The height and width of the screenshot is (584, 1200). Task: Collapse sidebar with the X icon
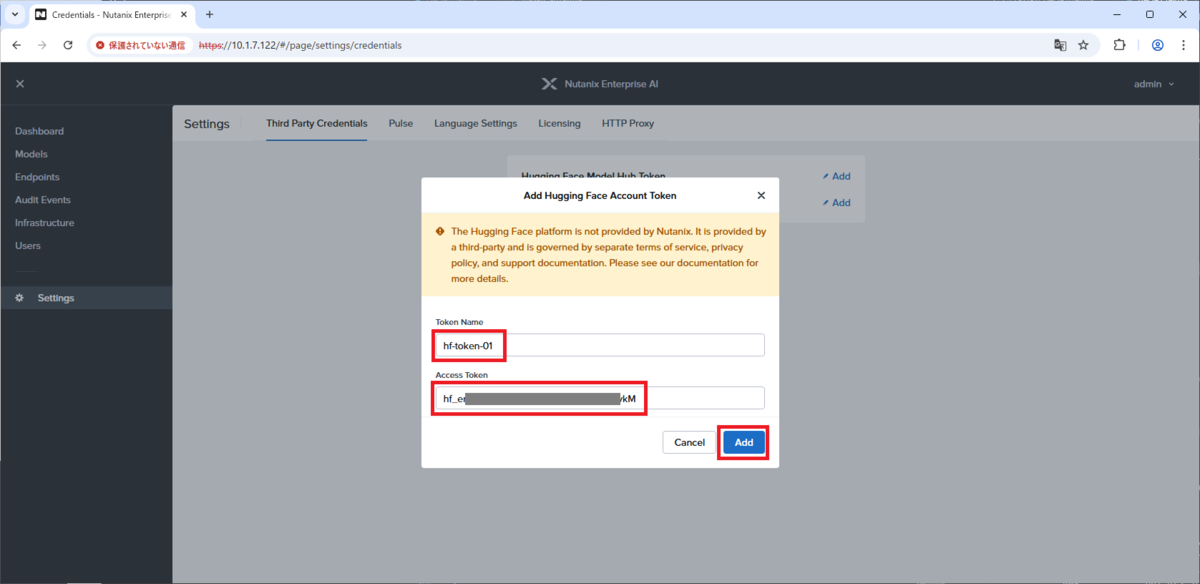coord(20,84)
